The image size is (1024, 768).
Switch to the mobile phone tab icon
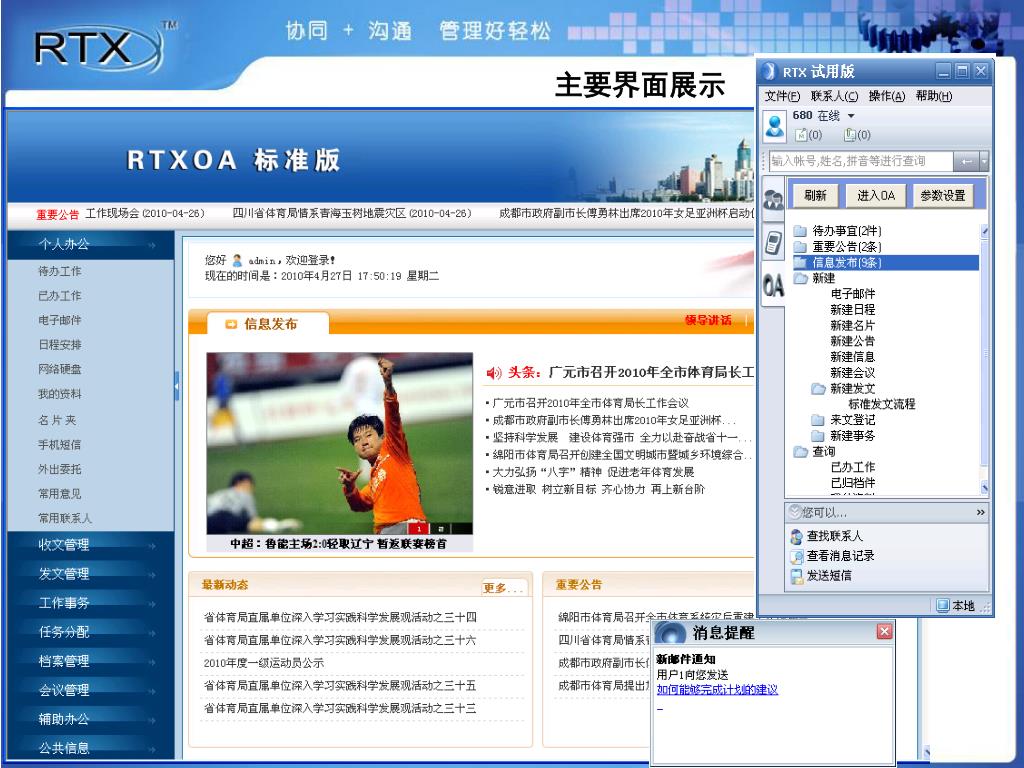click(773, 242)
